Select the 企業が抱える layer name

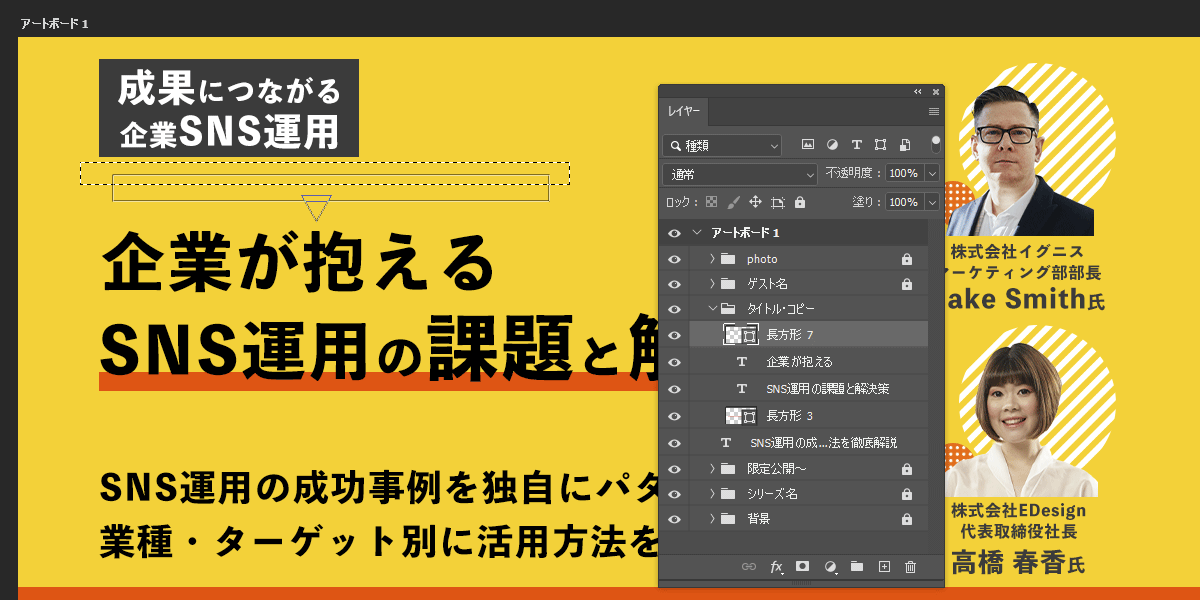(799, 362)
